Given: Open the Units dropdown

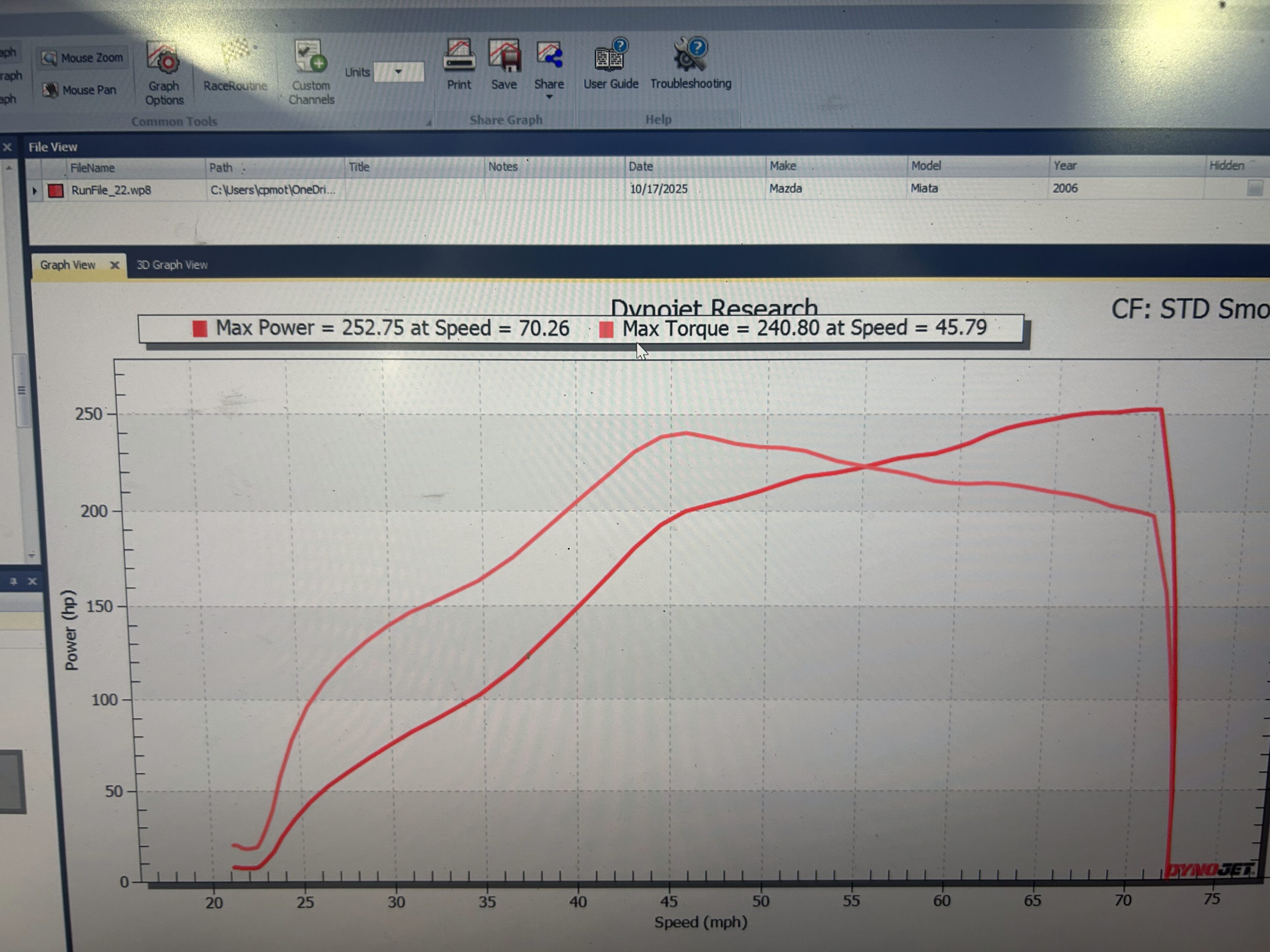Looking at the screenshot, I should pos(399,72).
